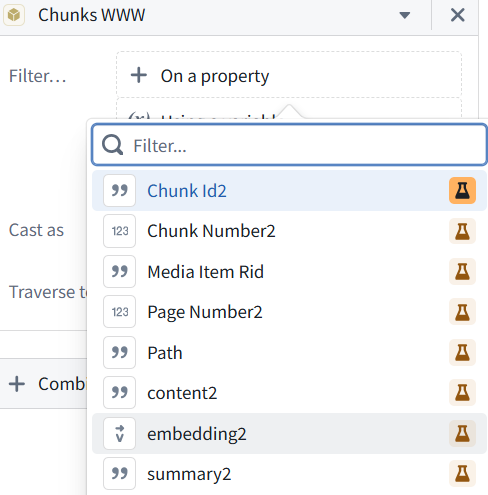The image size is (488, 495).
Task: Click the orange flask icon beside Chunk Id2
Action: [462, 191]
